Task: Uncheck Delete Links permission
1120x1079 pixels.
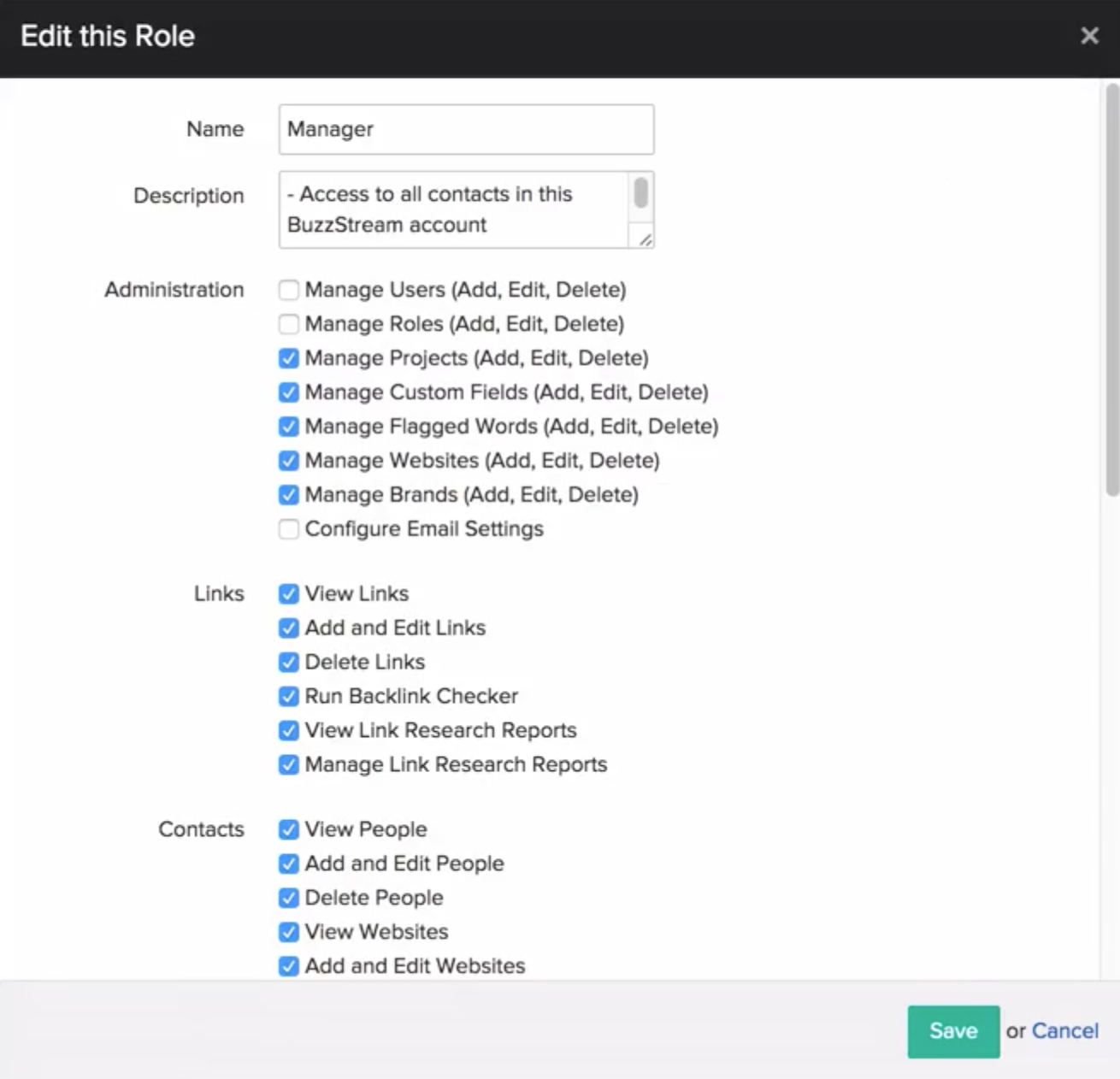Action: coord(289,663)
